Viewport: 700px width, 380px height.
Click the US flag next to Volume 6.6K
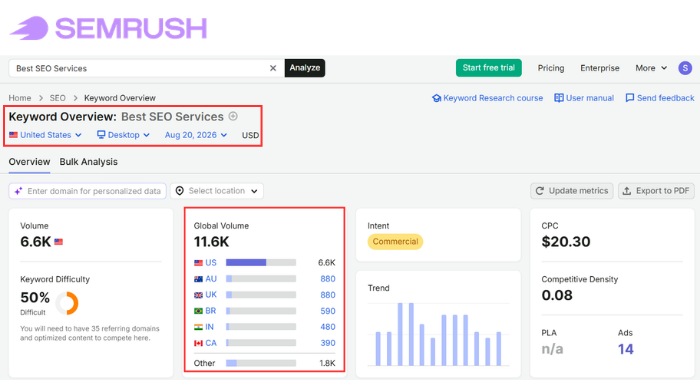click(x=58, y=242)
